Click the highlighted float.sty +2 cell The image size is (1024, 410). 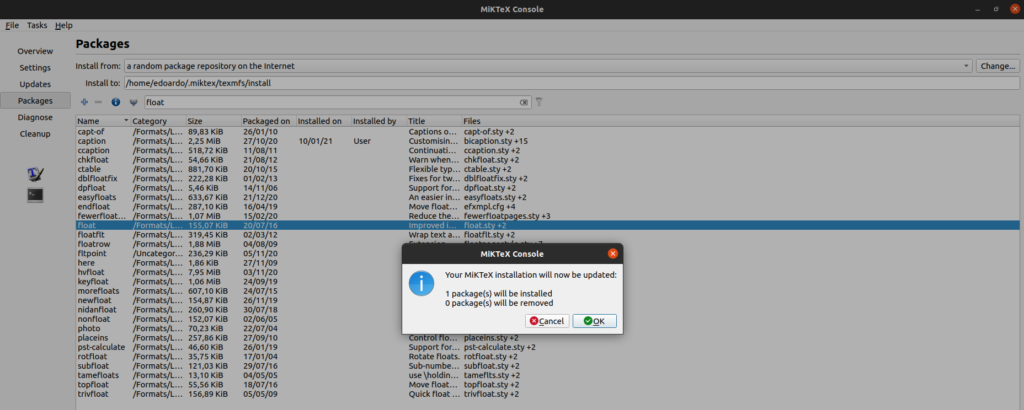pyautogui.click(x=485, y=225)
